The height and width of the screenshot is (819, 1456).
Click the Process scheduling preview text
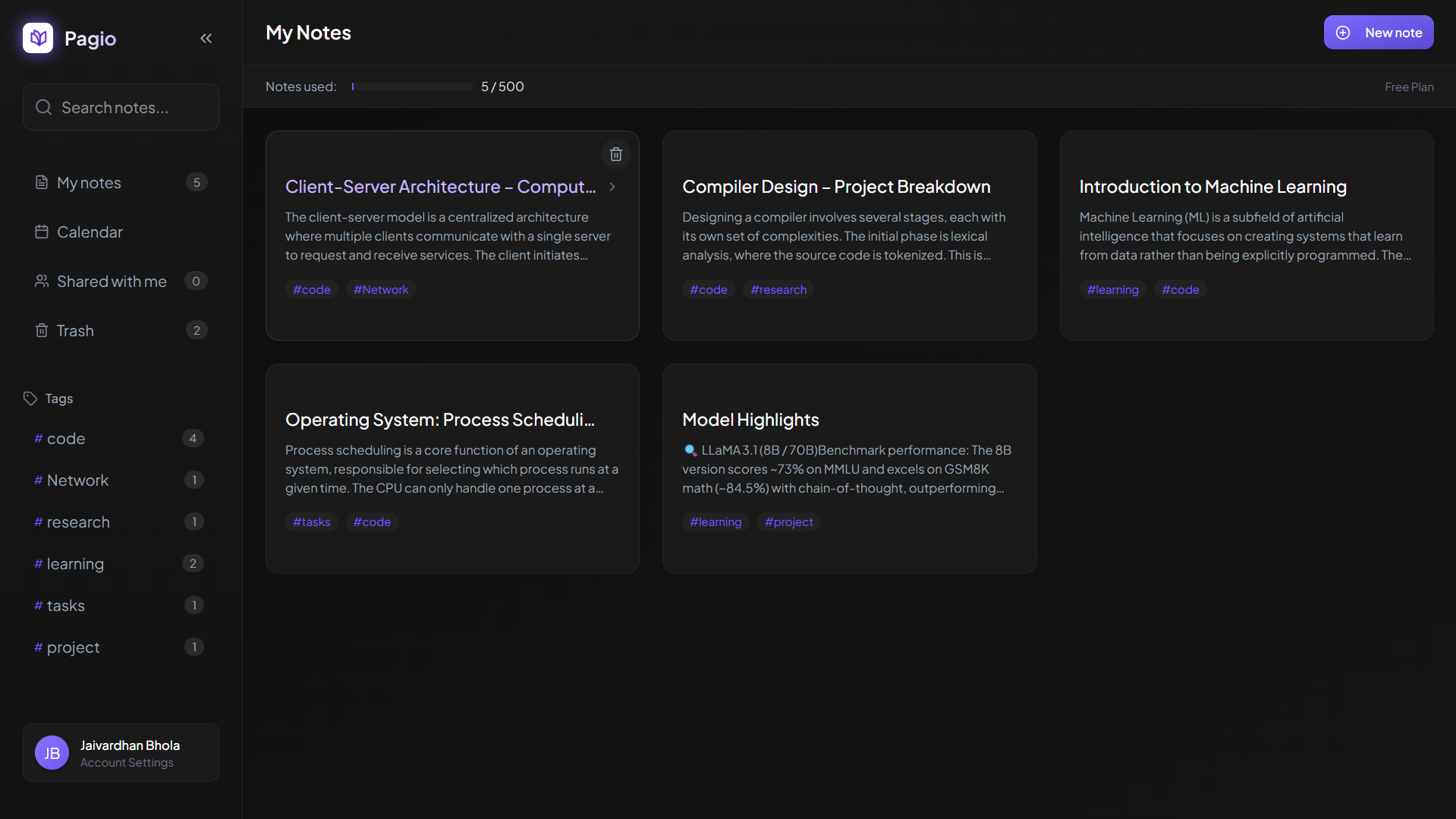[x=451, y=469]
